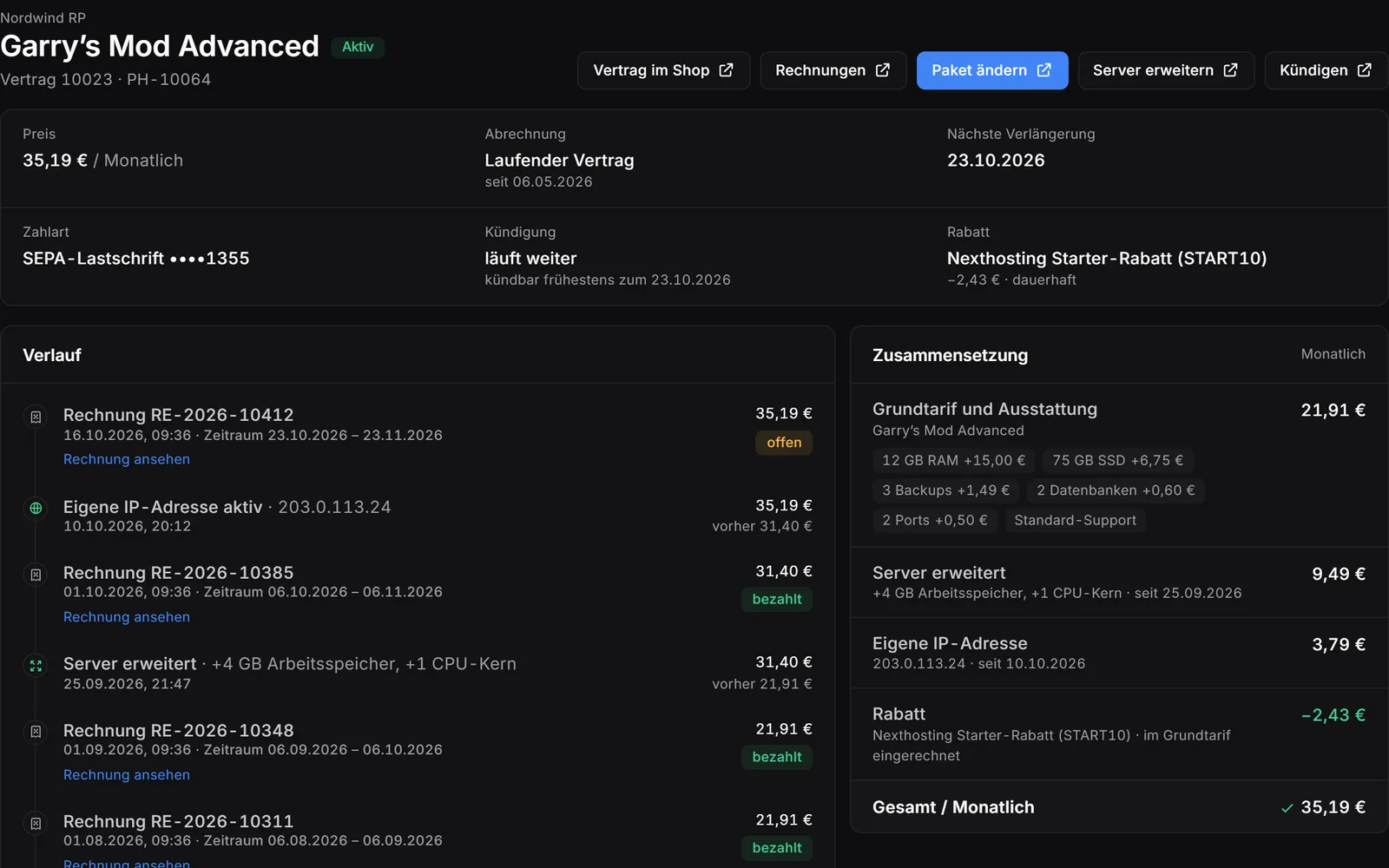
Task: Click Nexthosting Starter-Rabatt (START10) in summary
Action: point(1107,259)
